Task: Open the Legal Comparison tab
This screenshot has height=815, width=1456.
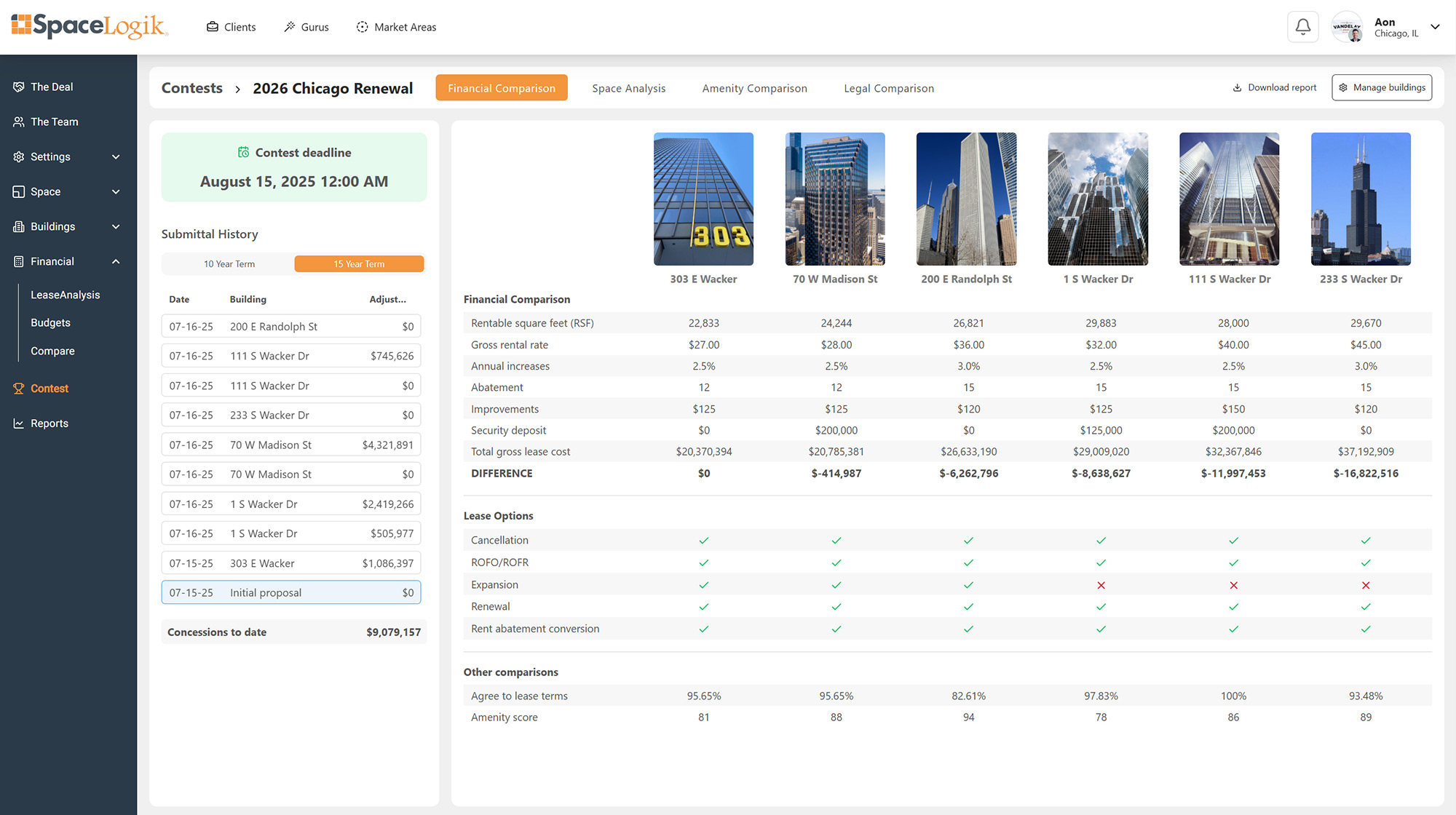Action: tap(888, 88)
